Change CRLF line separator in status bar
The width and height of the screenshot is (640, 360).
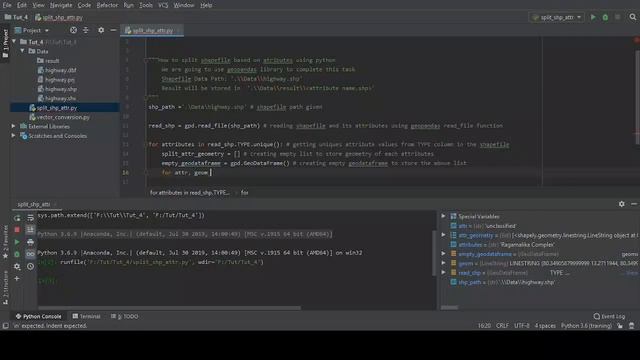click(502, 326)
